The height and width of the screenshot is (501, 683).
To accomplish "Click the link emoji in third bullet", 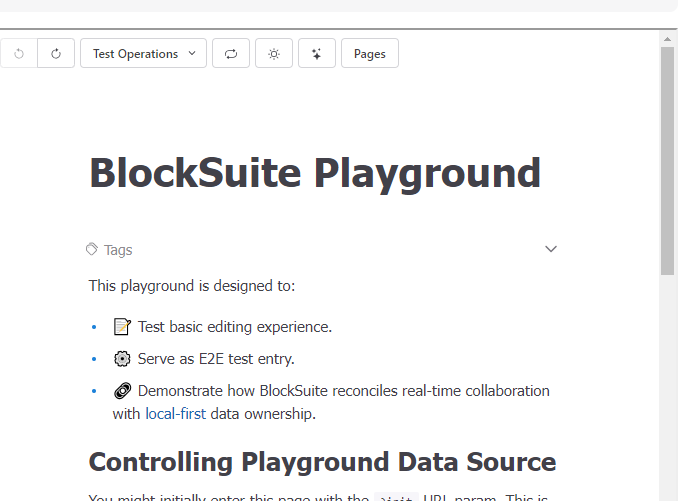I will [122, 391].
